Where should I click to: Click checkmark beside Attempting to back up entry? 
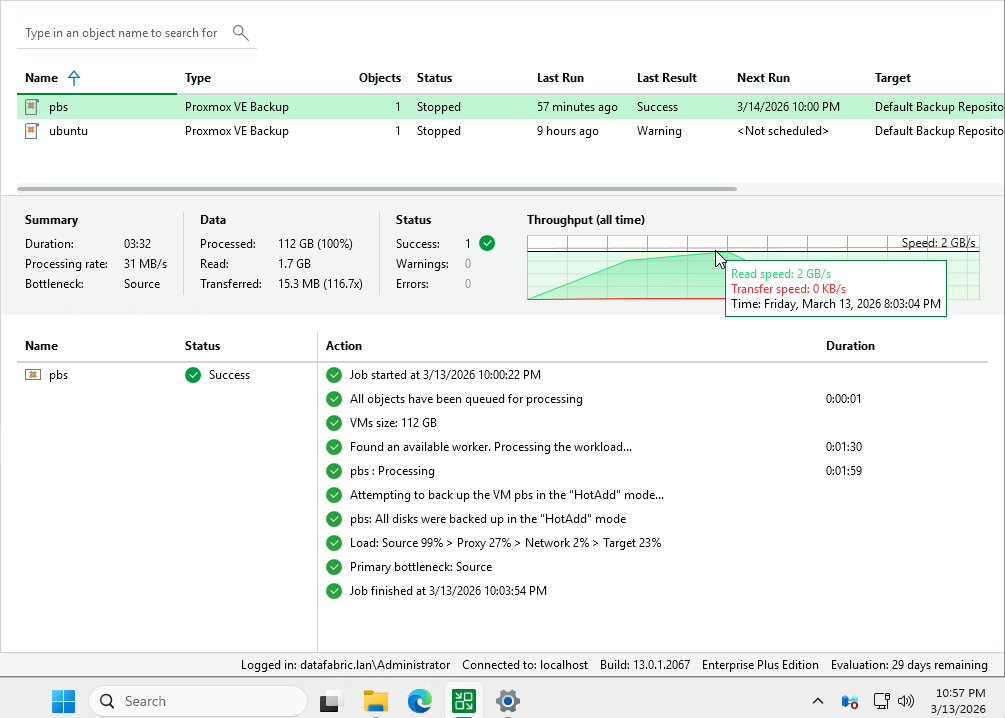point(334,495)
